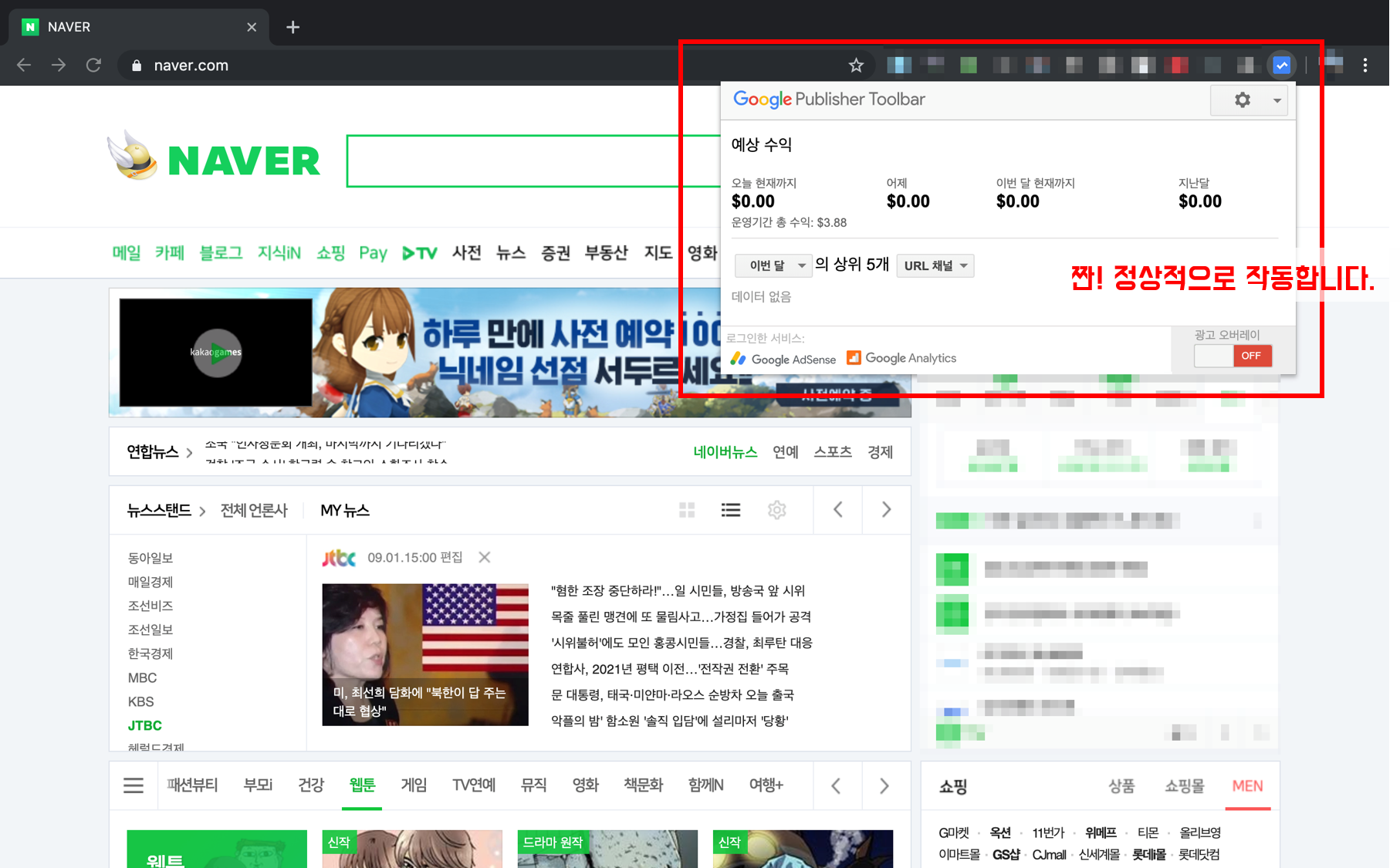The height and width of the screenshot is (868, 1400).
Task: Select the 연예 news link
Action: [786, 451]
